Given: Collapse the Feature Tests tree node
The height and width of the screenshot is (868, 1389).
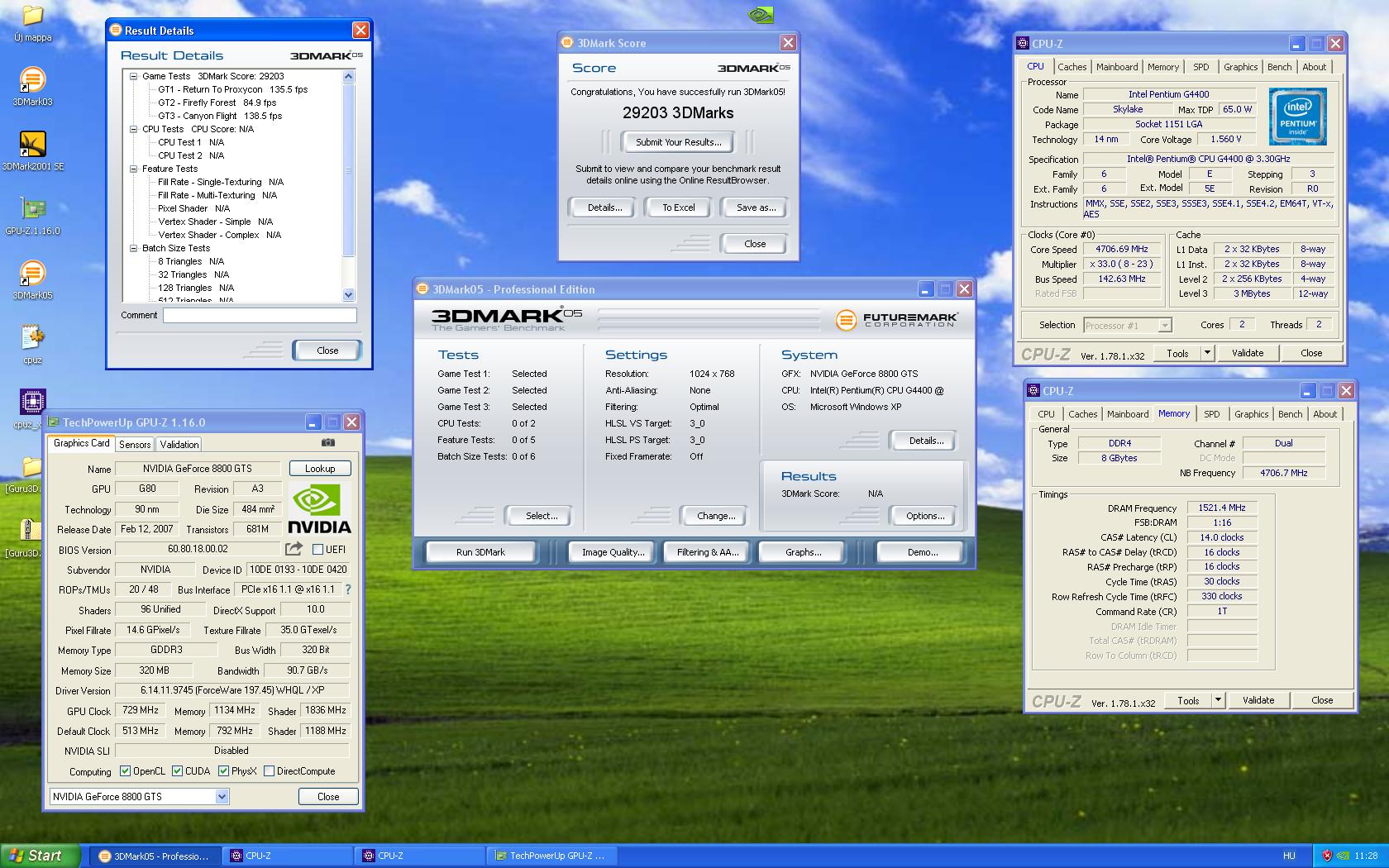Looking at the screenshot, I should pos(133,169).
